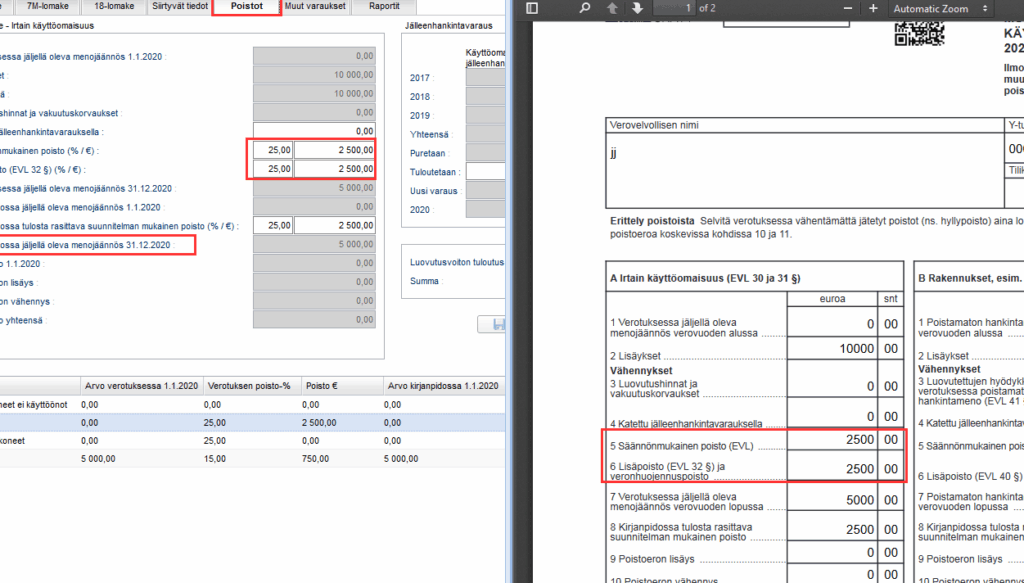
Task: Click PDF row 7 menojäännös value 5000
Action: click(x=860, y=500)
